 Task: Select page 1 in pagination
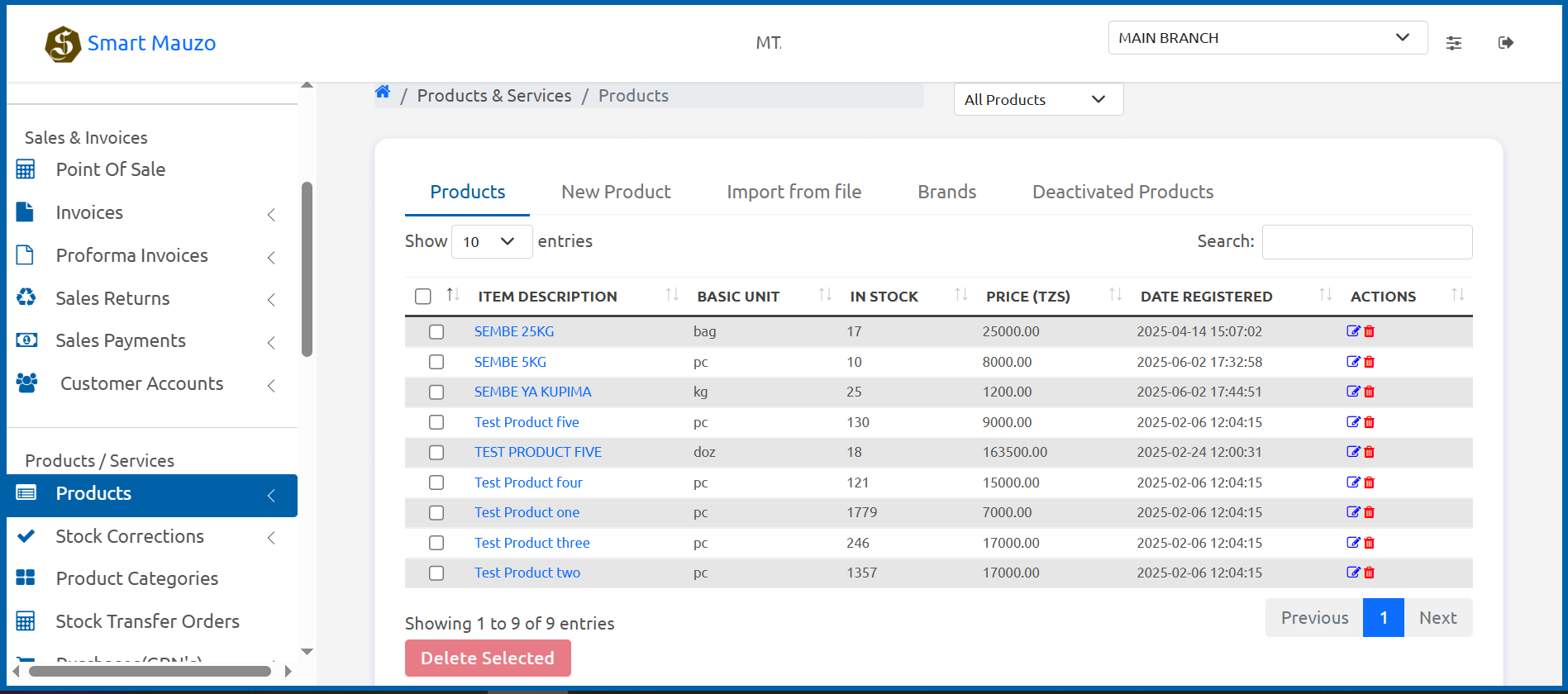(x=1384, y=618)
